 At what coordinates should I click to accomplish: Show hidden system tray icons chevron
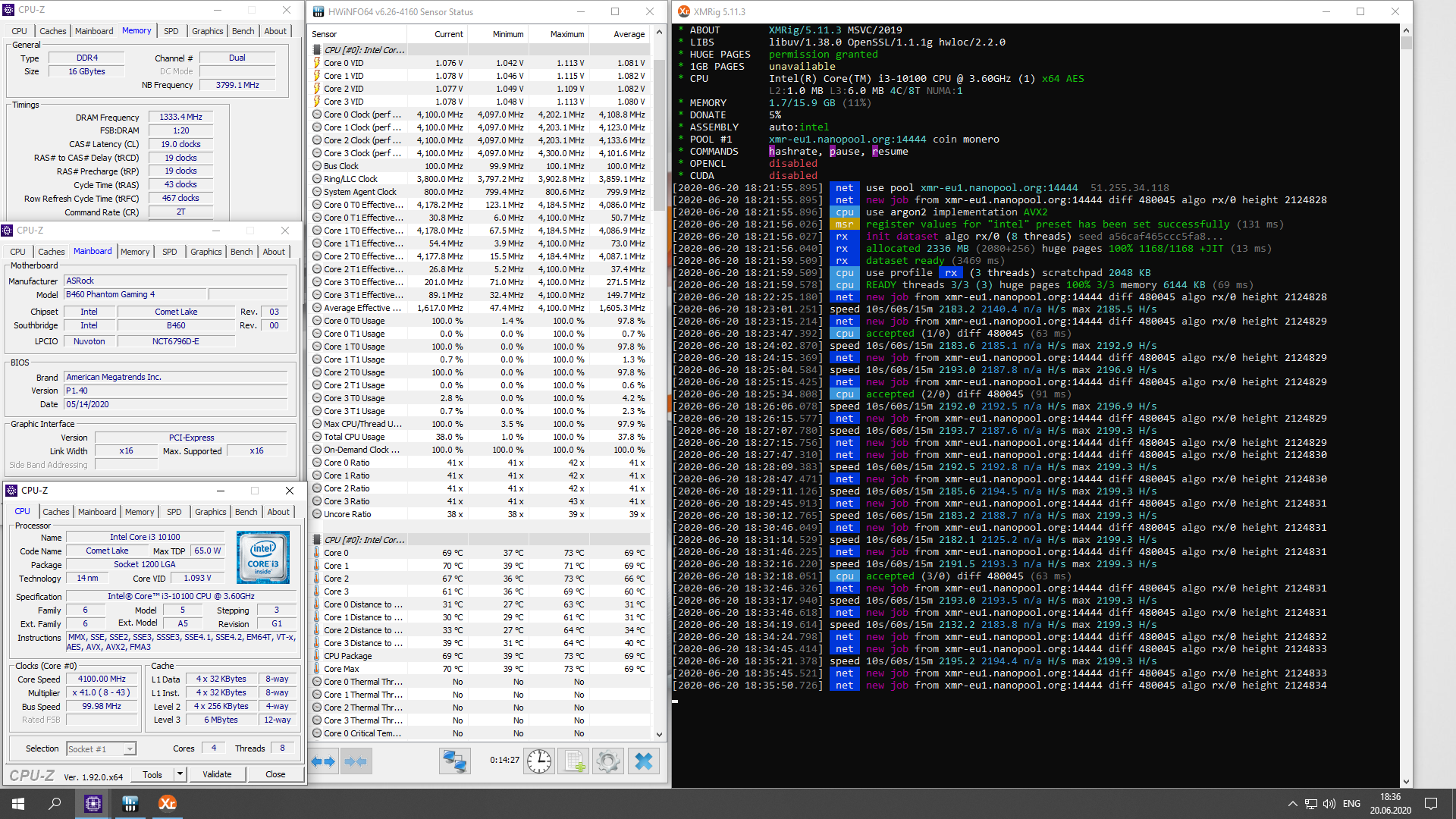coord(1292,804)
